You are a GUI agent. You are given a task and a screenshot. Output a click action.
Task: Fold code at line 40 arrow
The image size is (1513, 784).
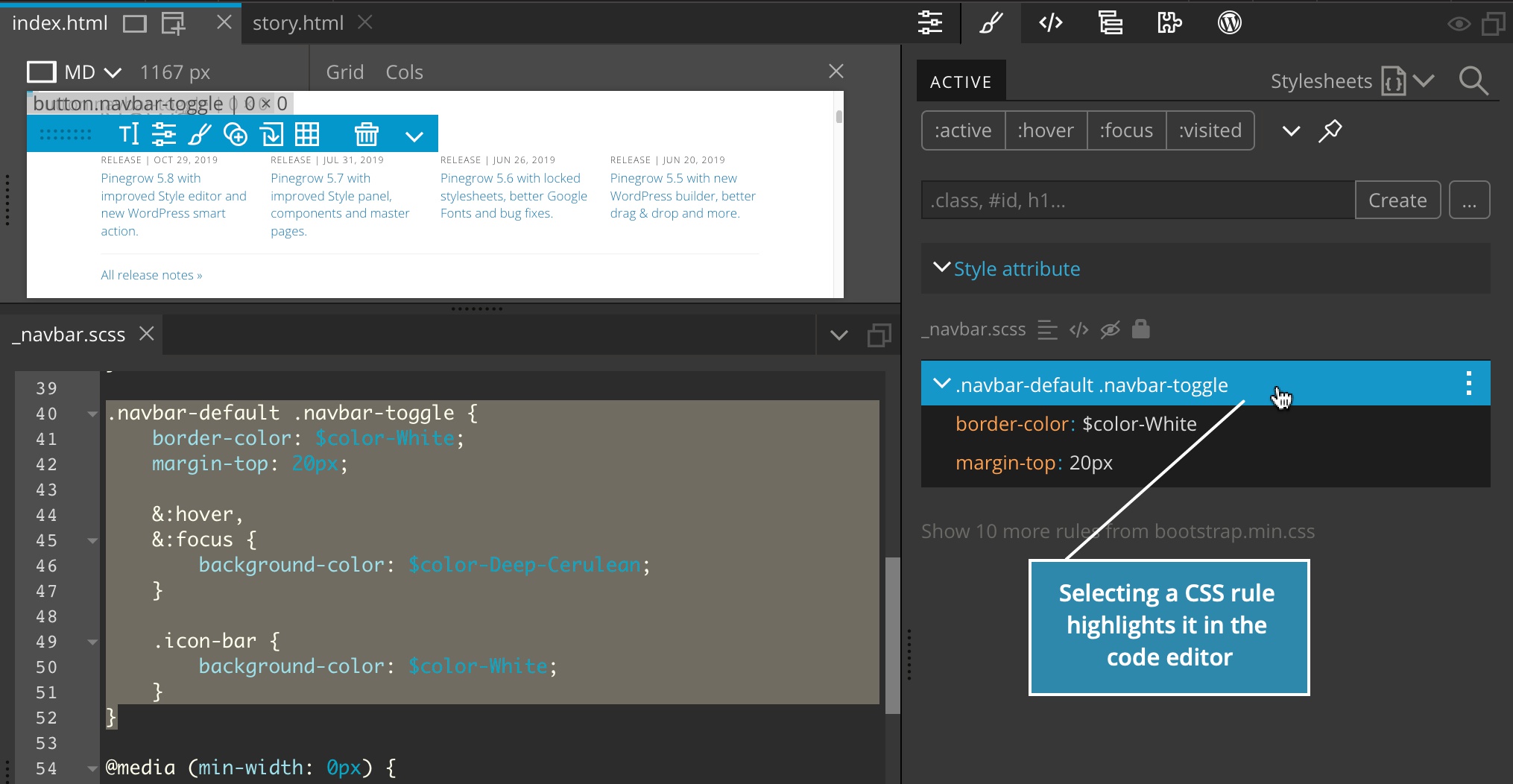(x=92, y=414)
